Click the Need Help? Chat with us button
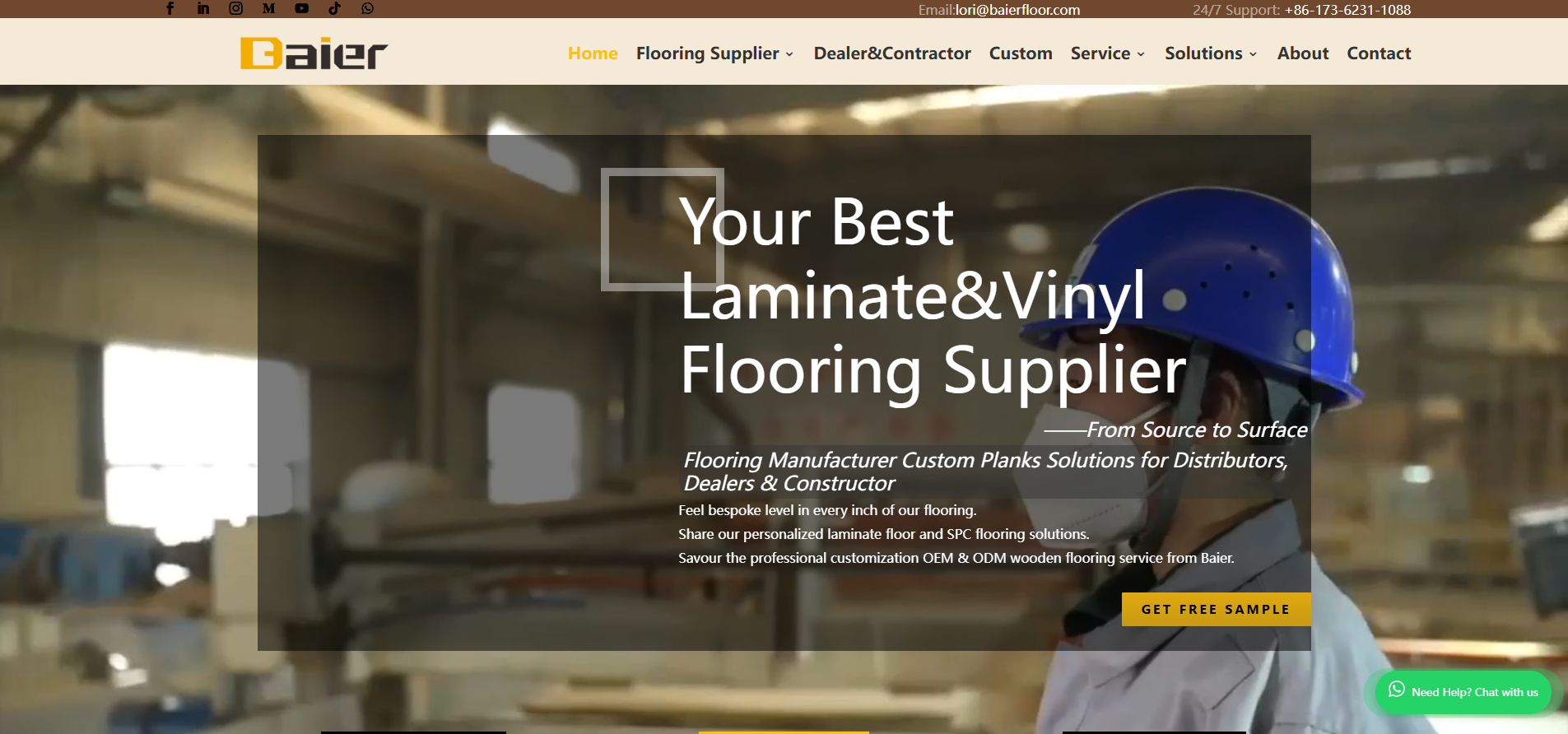The height and width of the screenshot is (734, 1568). tap(1463, 692)
